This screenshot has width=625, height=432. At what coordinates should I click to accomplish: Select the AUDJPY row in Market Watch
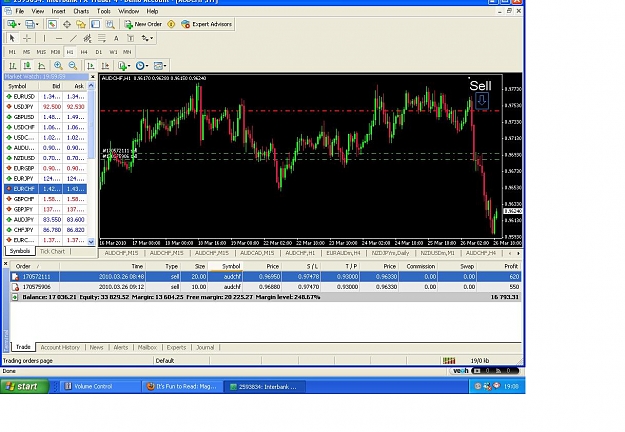[x=45, y=220]
